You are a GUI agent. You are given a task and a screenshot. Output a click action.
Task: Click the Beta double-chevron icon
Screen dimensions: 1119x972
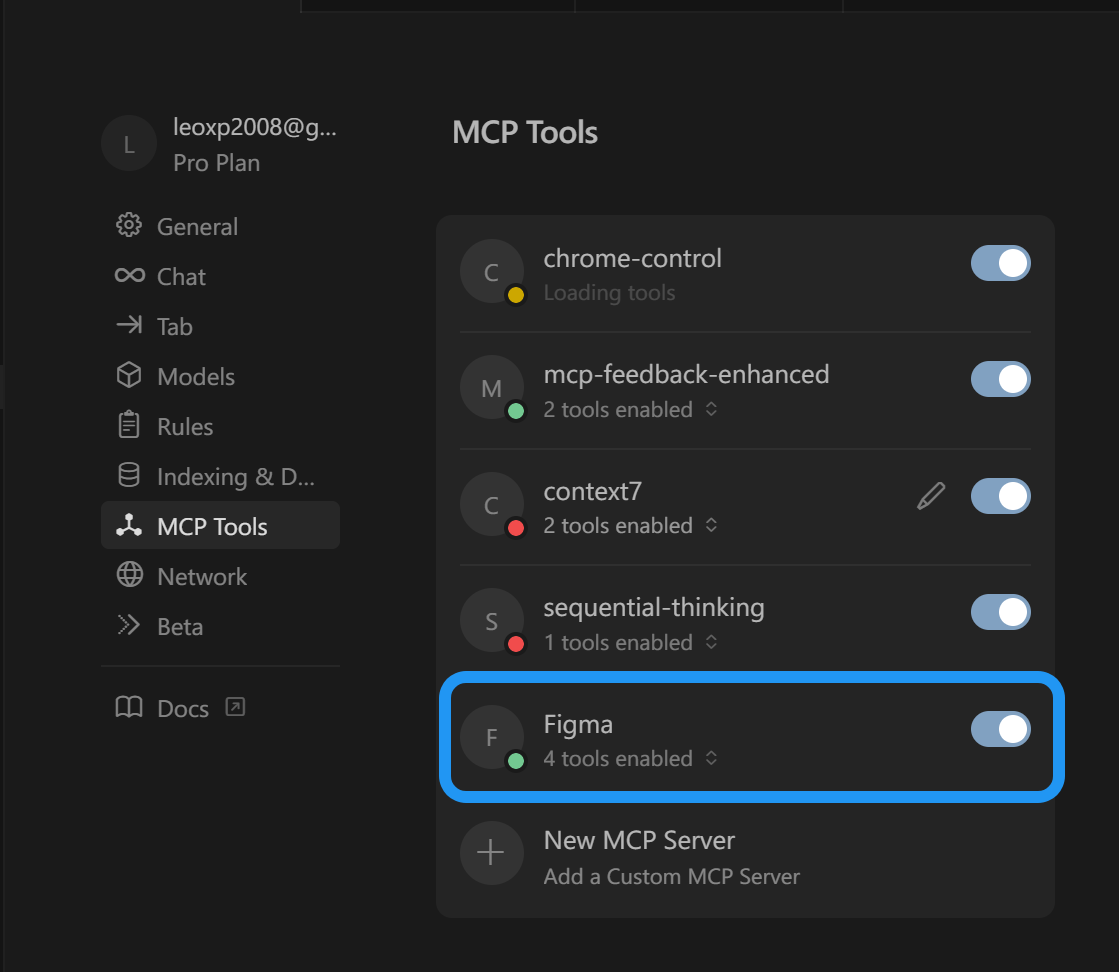(129, 625)
